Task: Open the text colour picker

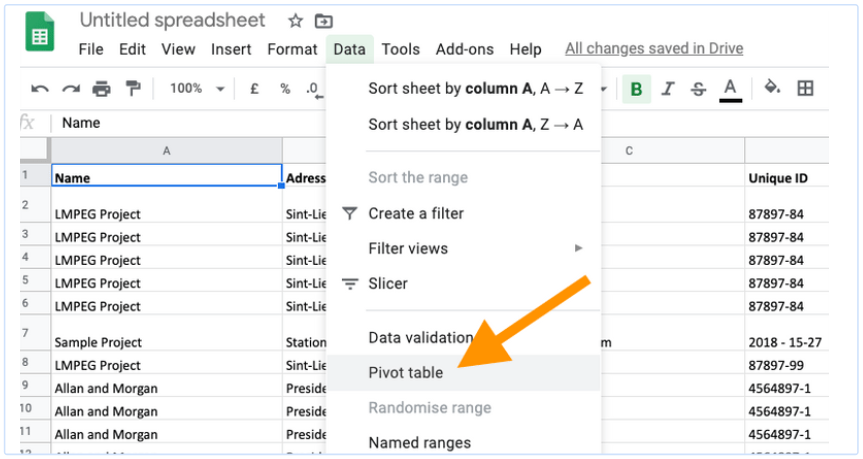Action: pos(730,89)
